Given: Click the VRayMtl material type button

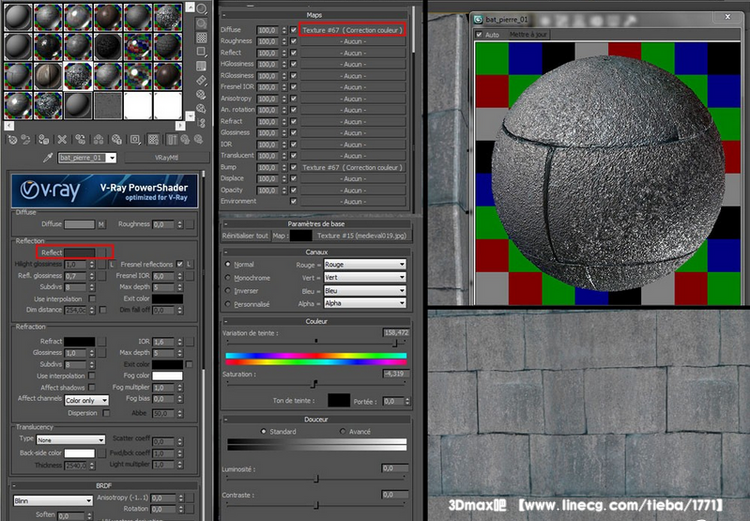Looking at the screenshot, I should click(166, 157).
